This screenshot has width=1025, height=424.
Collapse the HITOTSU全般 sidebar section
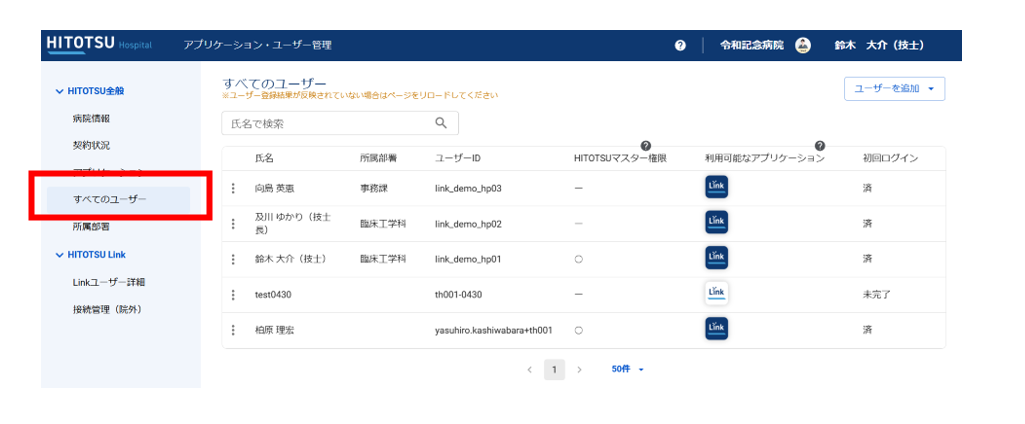point(59,91)
